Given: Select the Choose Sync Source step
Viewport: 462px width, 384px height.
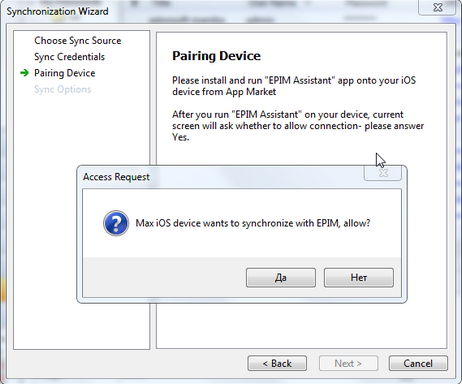Looking at the screenshot, I should tap(78, 41).
